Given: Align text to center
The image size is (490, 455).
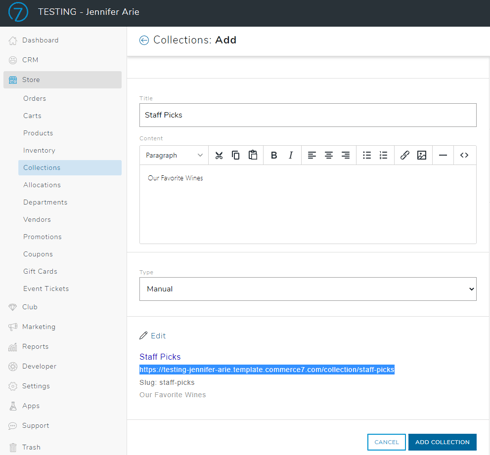Looking at the screenshot, I should 329,155.
